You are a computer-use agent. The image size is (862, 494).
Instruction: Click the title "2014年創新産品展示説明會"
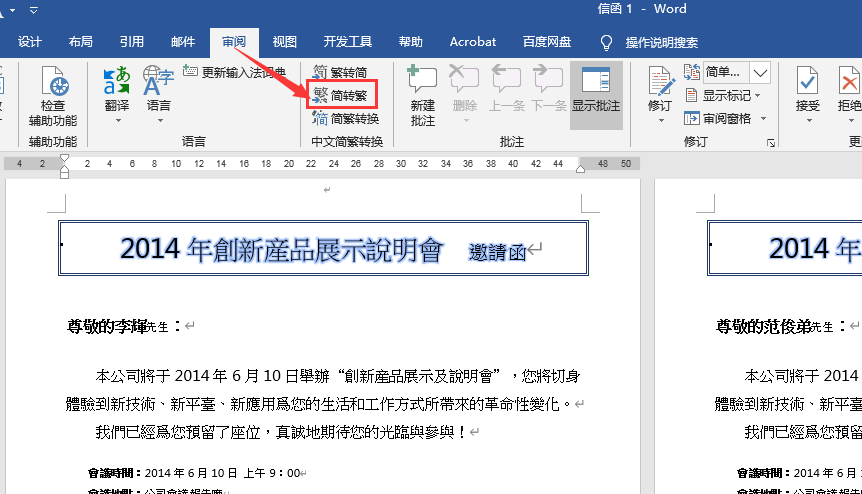coord(281,249)
